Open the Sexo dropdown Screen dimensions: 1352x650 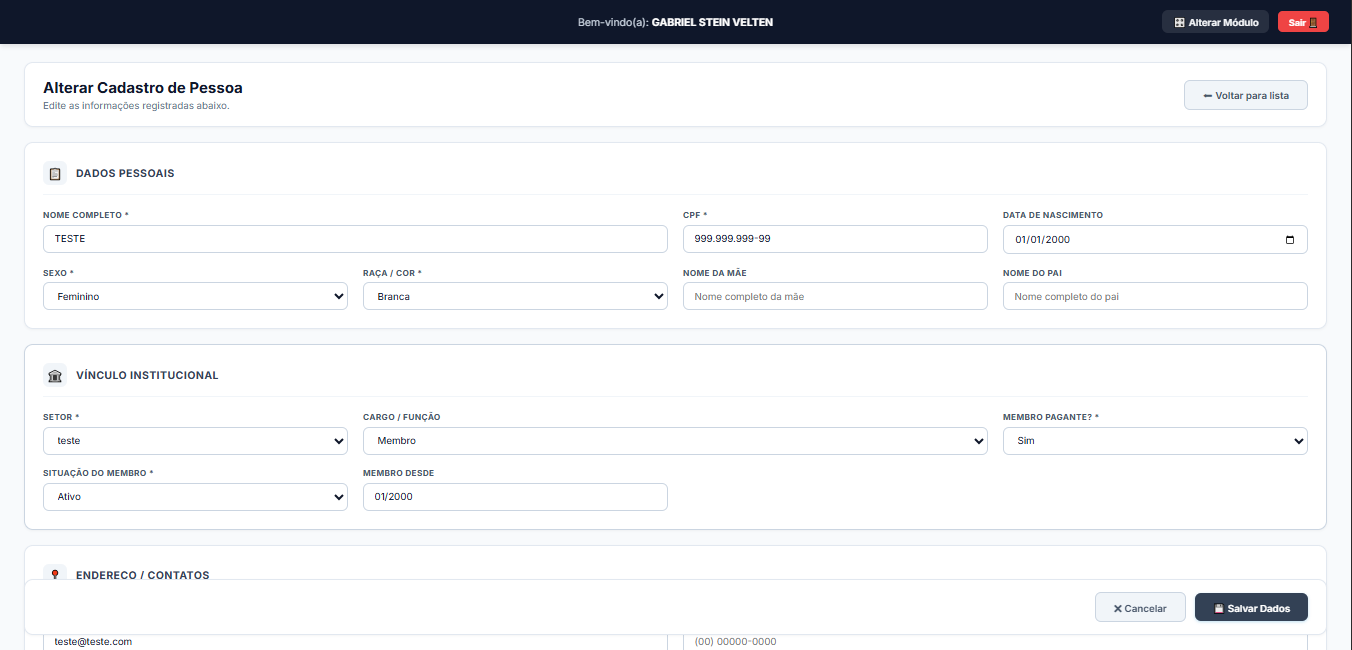195,296
